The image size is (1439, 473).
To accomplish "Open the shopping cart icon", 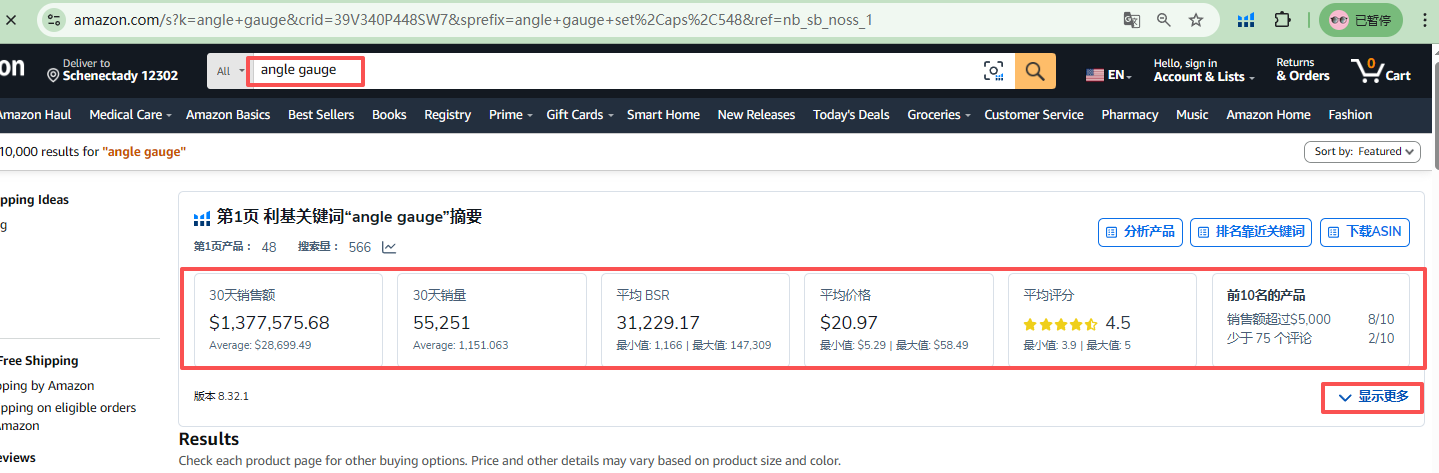I will [x=1380, y=70].
